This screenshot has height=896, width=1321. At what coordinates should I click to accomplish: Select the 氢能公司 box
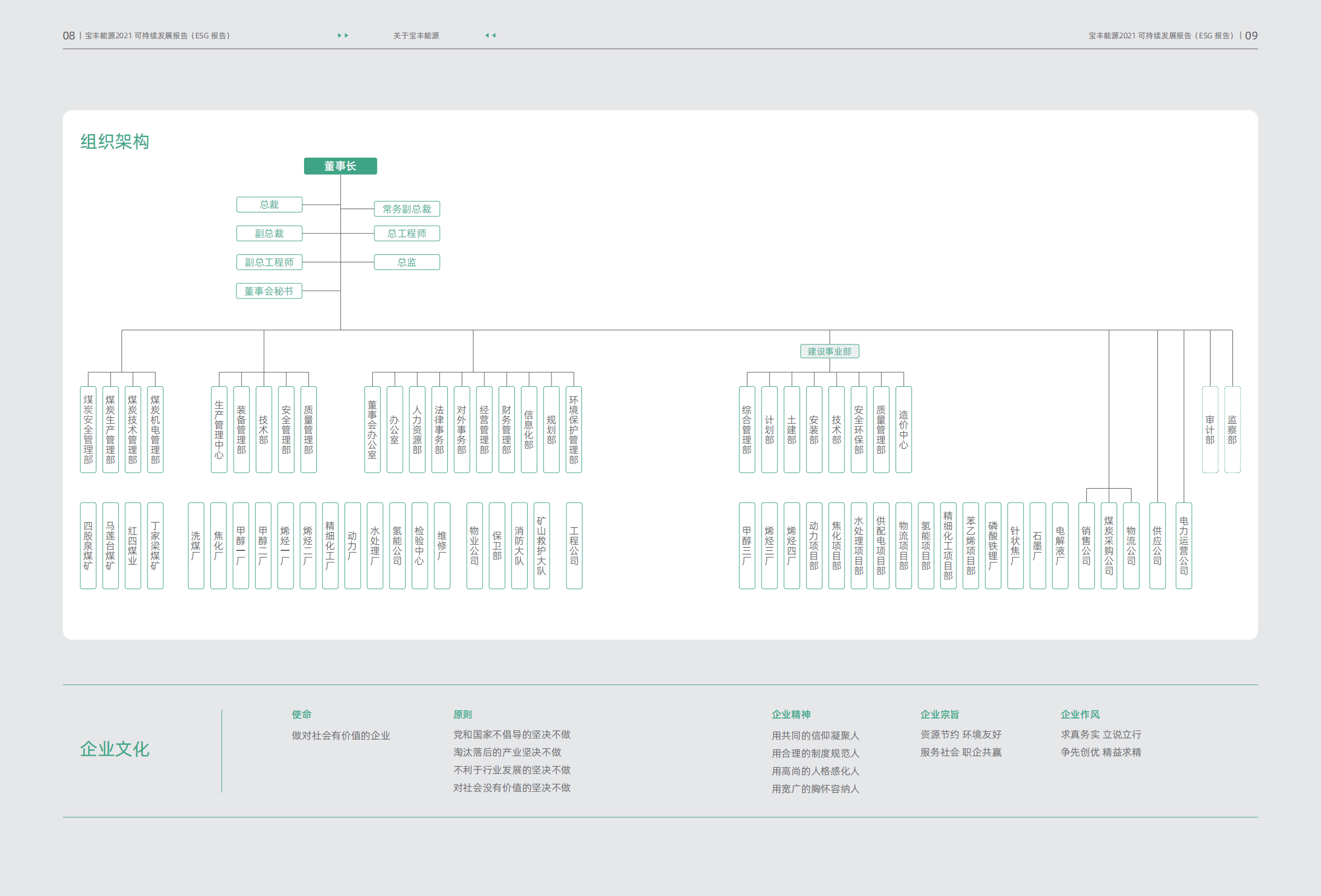[x=397, y=545]
